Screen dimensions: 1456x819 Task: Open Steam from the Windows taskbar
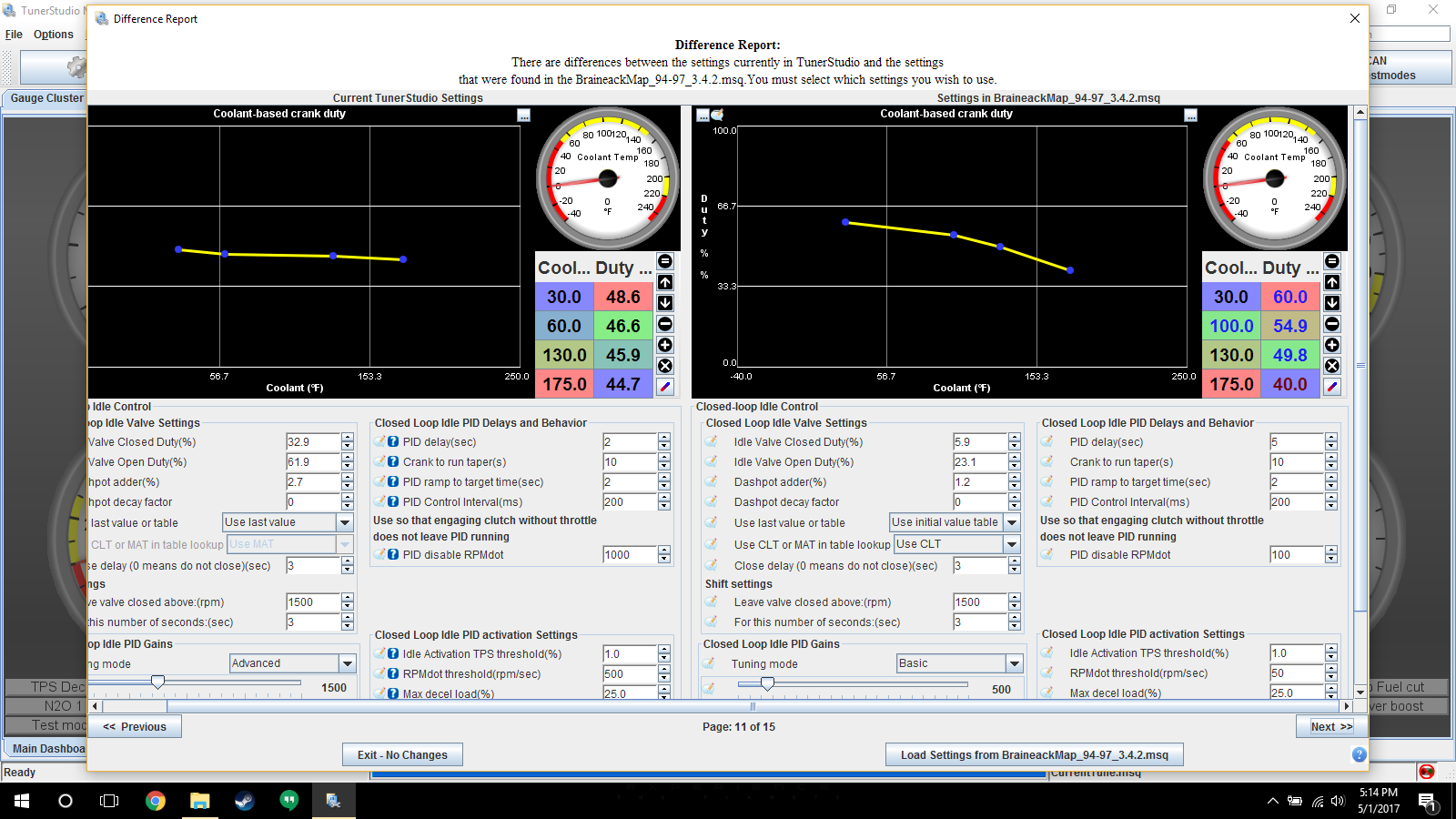[244, 801]
